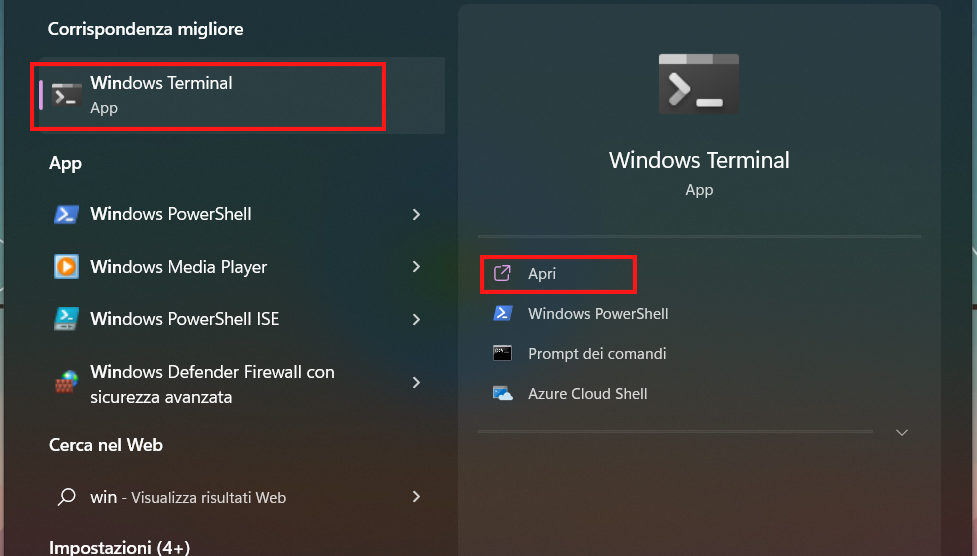Open the Impostazioni (4+) results section

coord(119,547)
